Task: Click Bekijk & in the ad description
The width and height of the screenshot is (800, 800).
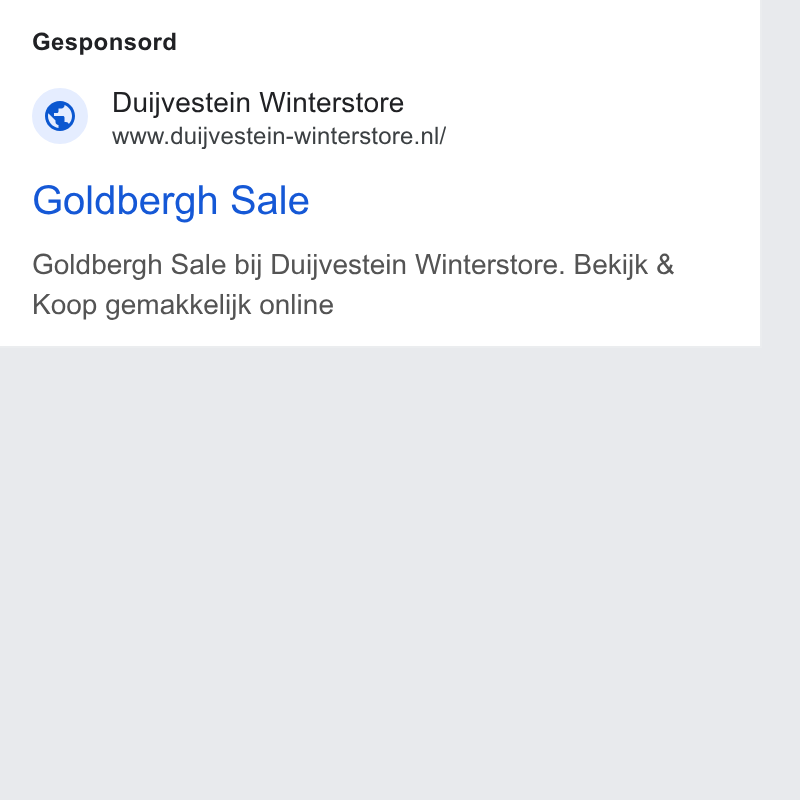Action: [623, 265]
